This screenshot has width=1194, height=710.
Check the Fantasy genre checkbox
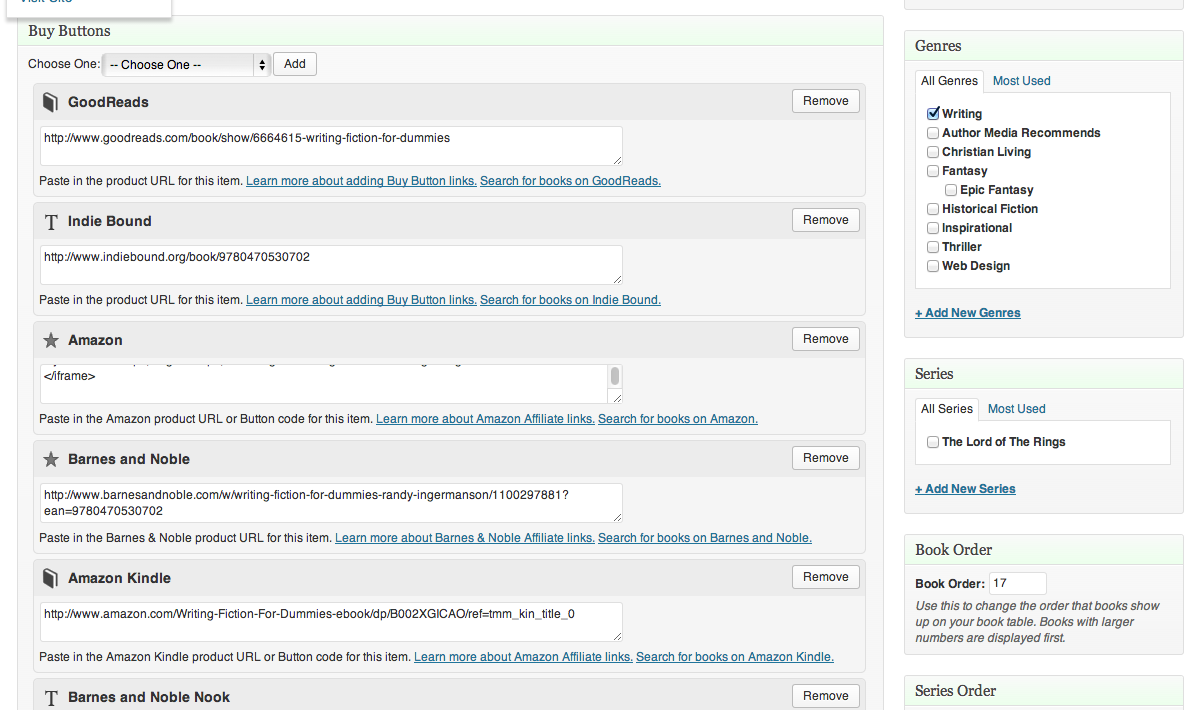(933, 171)
